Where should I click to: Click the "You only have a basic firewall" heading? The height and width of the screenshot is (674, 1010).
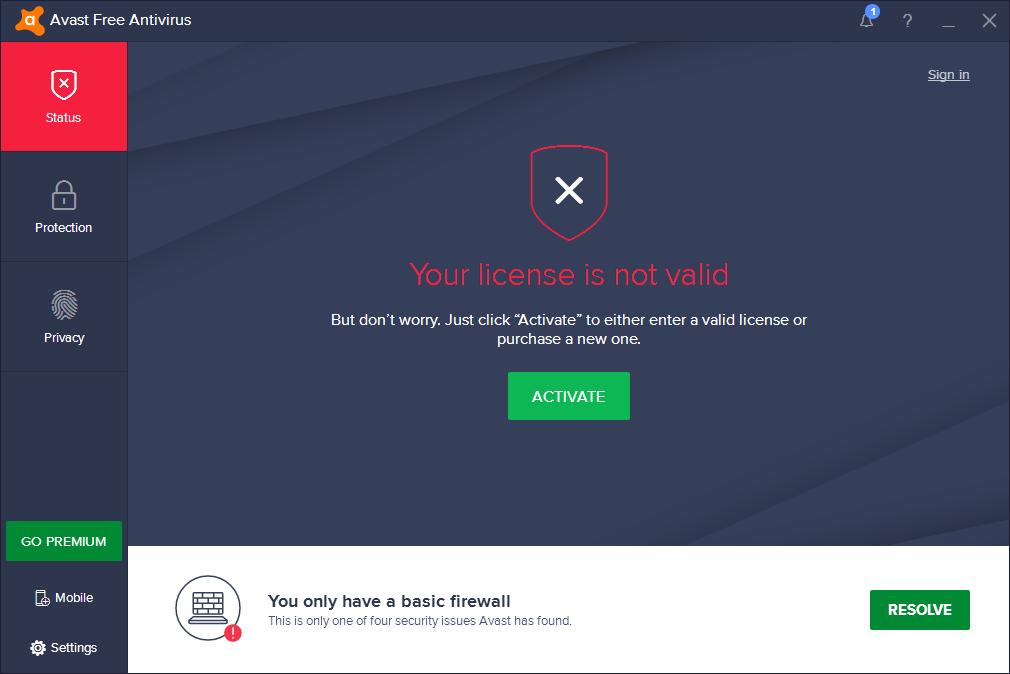pyautogui.click(x=389, y=601)
